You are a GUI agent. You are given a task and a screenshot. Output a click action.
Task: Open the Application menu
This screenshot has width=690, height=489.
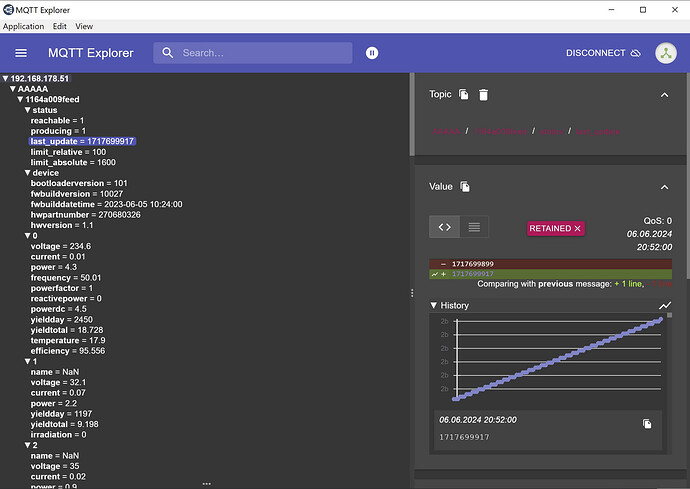[23, 26]
